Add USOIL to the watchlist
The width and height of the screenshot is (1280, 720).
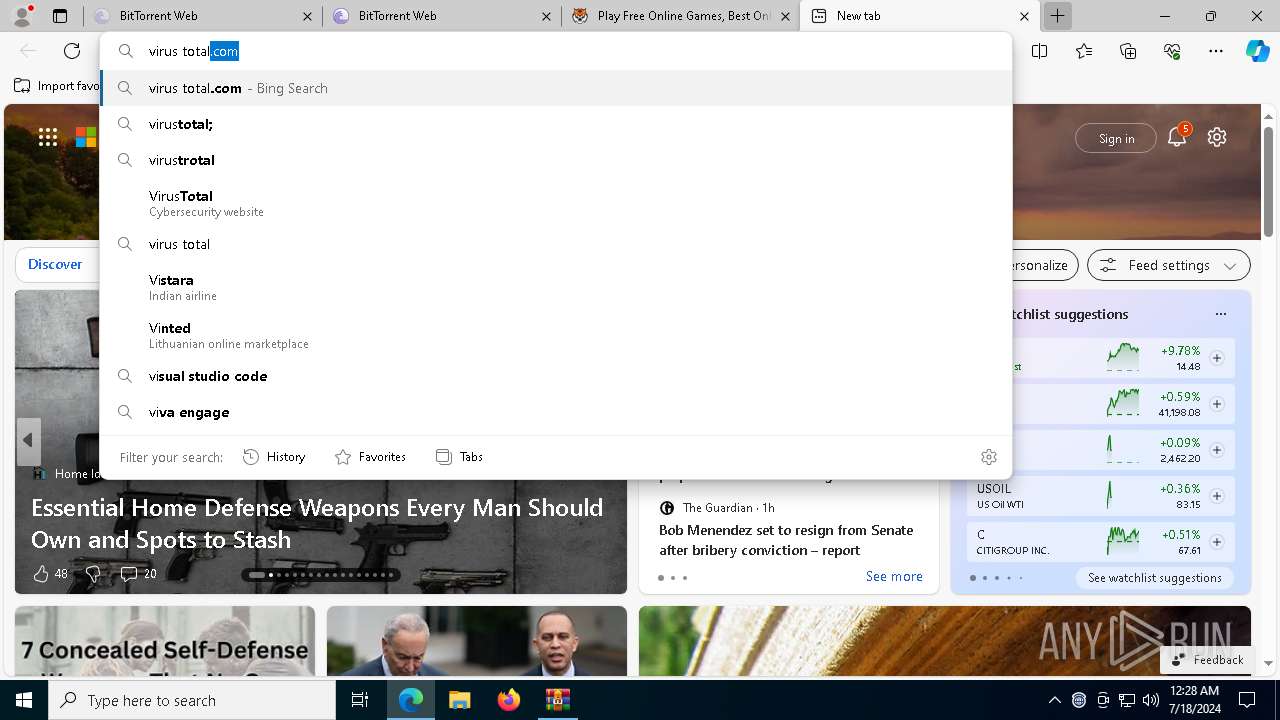1217,496
